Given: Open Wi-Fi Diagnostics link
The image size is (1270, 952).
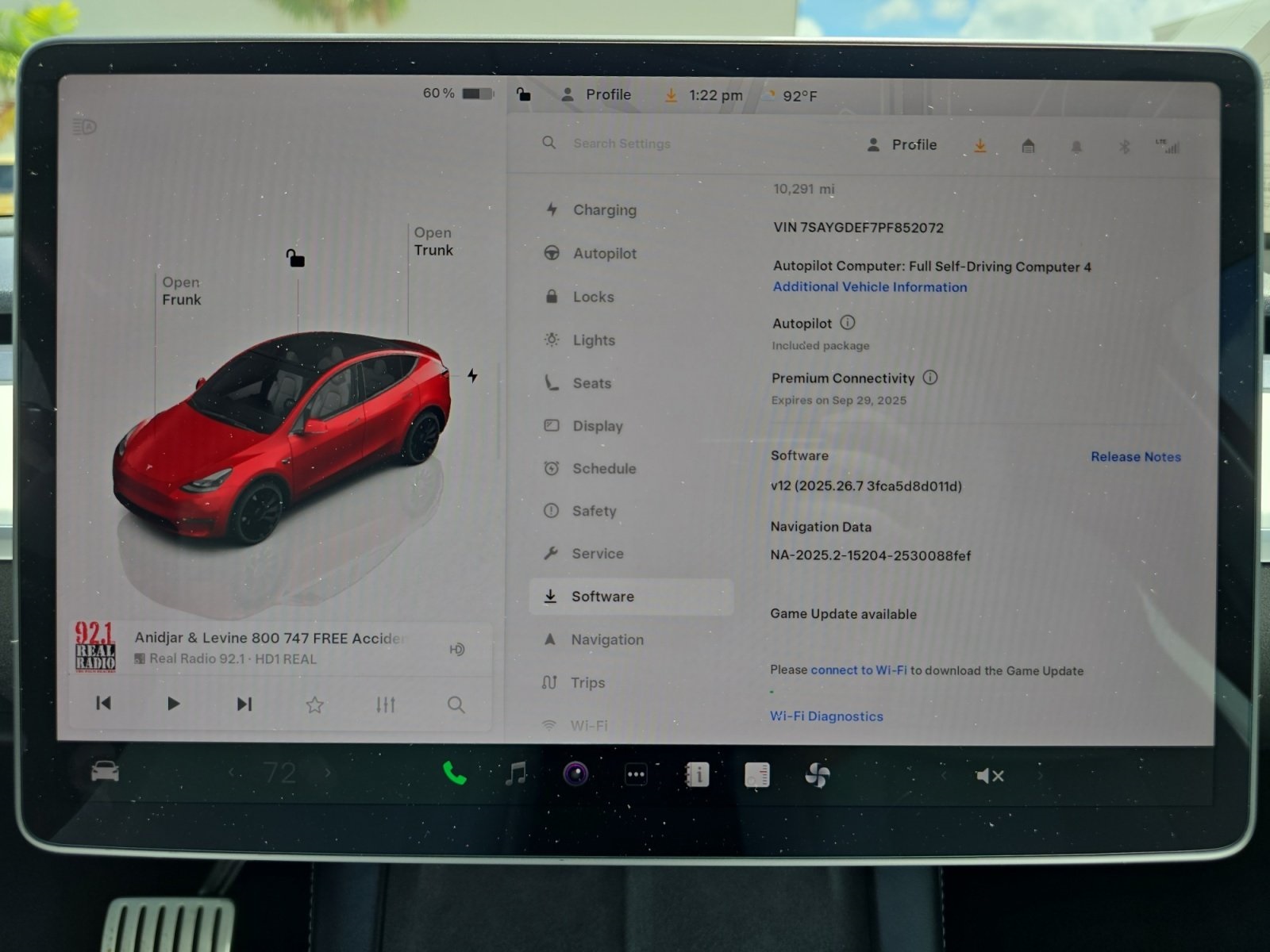Looking at the screenshot, I should click(826, 716).
